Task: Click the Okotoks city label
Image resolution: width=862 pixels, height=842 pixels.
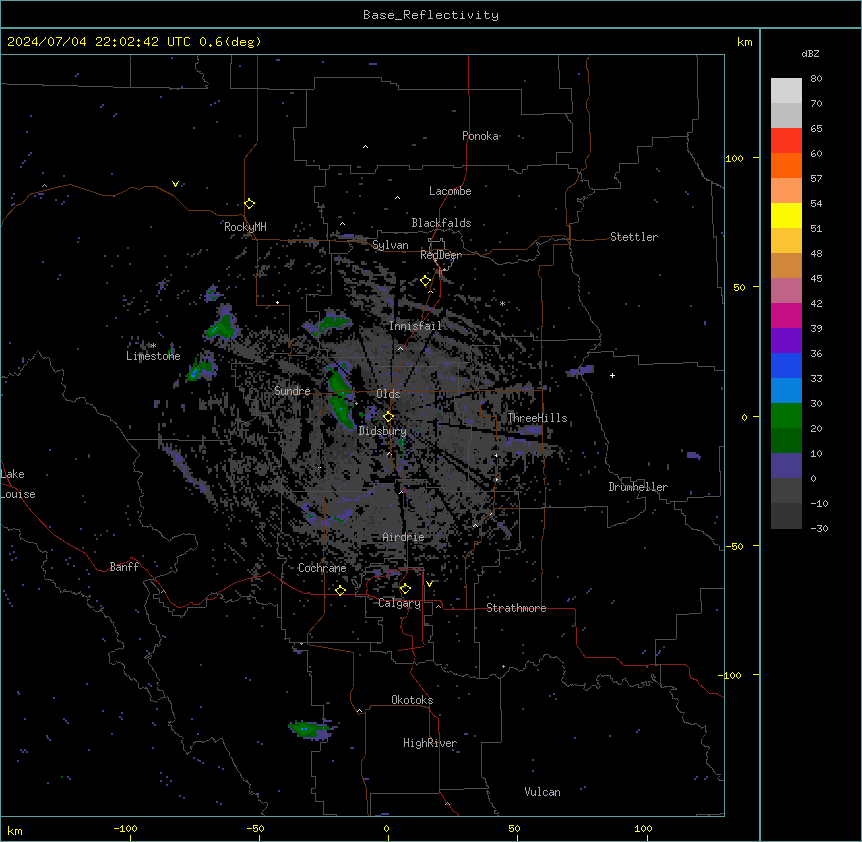Action: [412, 700]
